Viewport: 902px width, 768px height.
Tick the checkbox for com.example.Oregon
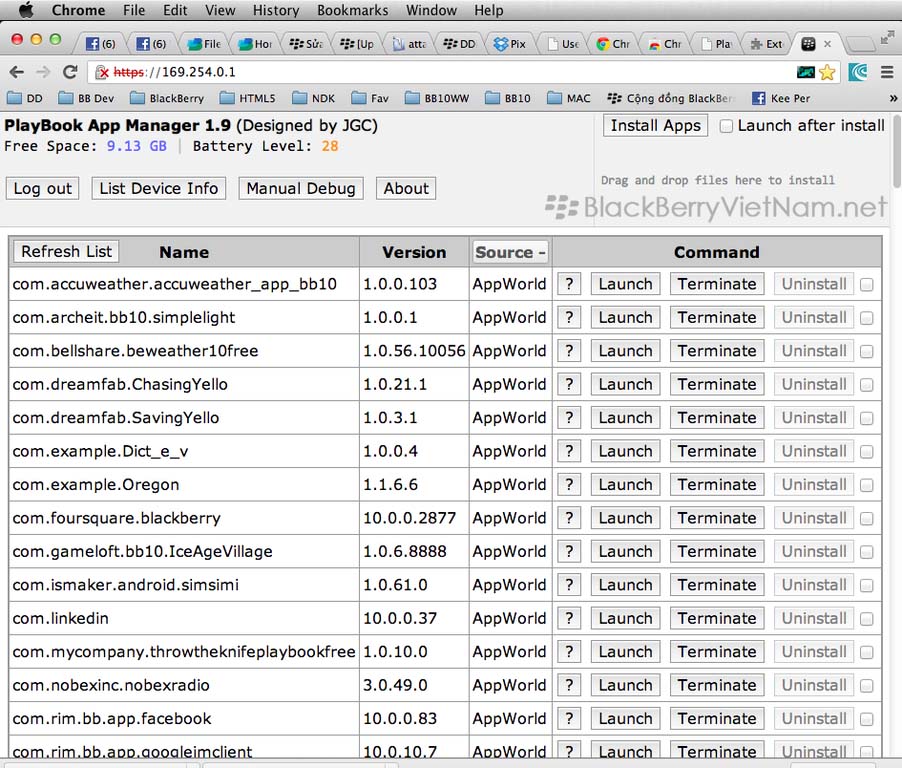866,485
